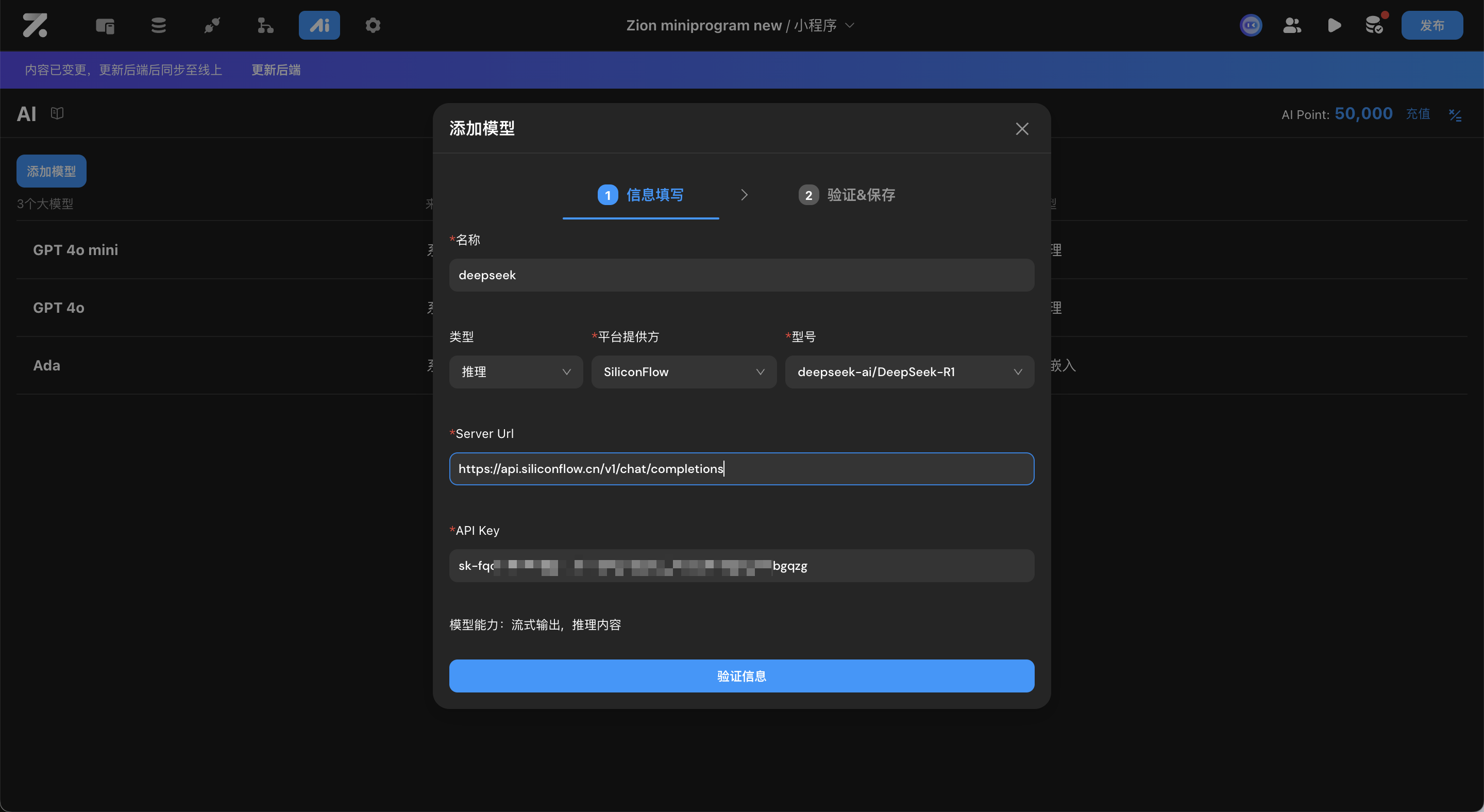Open the 类型 dropdown showing 推理
The image size is (1484, 812).
pyautogui.click(x=516, y=372)
